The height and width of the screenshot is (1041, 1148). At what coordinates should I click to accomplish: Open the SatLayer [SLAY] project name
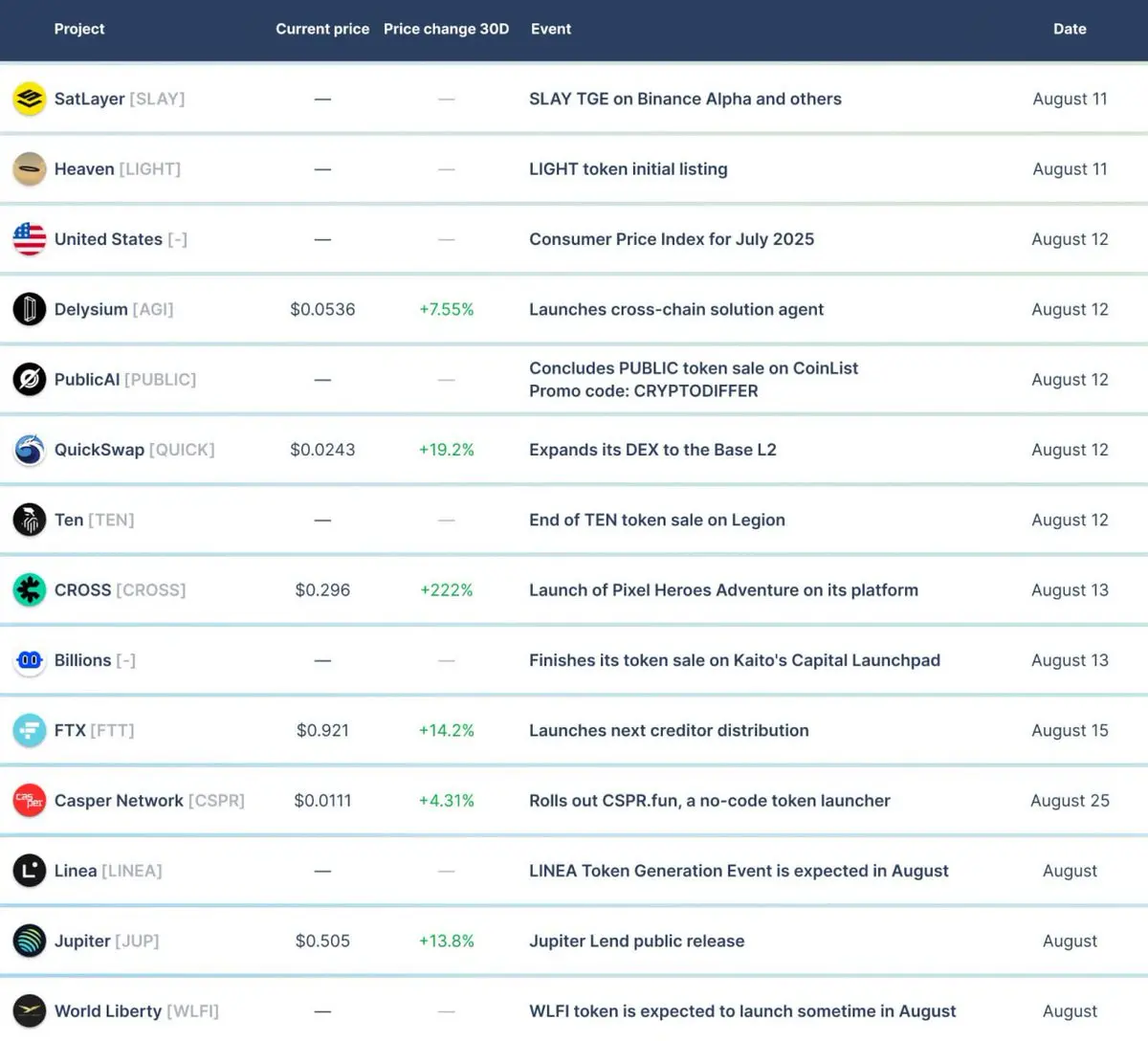[x=120, y=99]
